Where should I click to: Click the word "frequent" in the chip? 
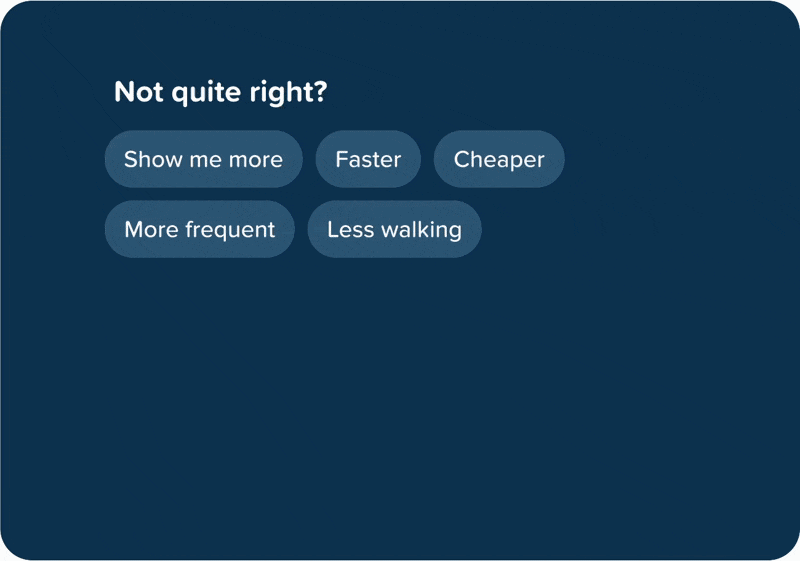(229, 230)
